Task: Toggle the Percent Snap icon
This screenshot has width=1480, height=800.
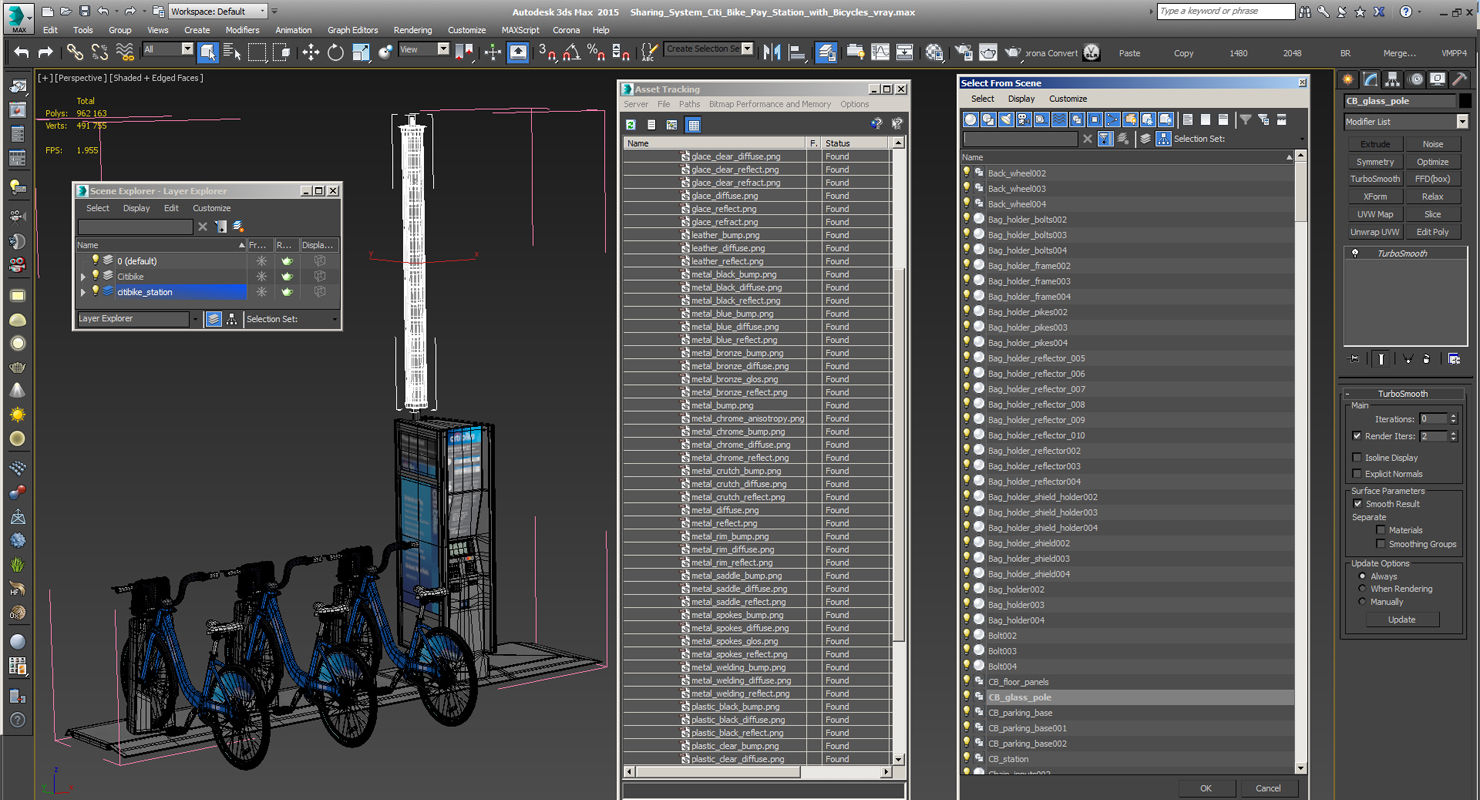Action: pyautogui.click(x=596, y=52)
